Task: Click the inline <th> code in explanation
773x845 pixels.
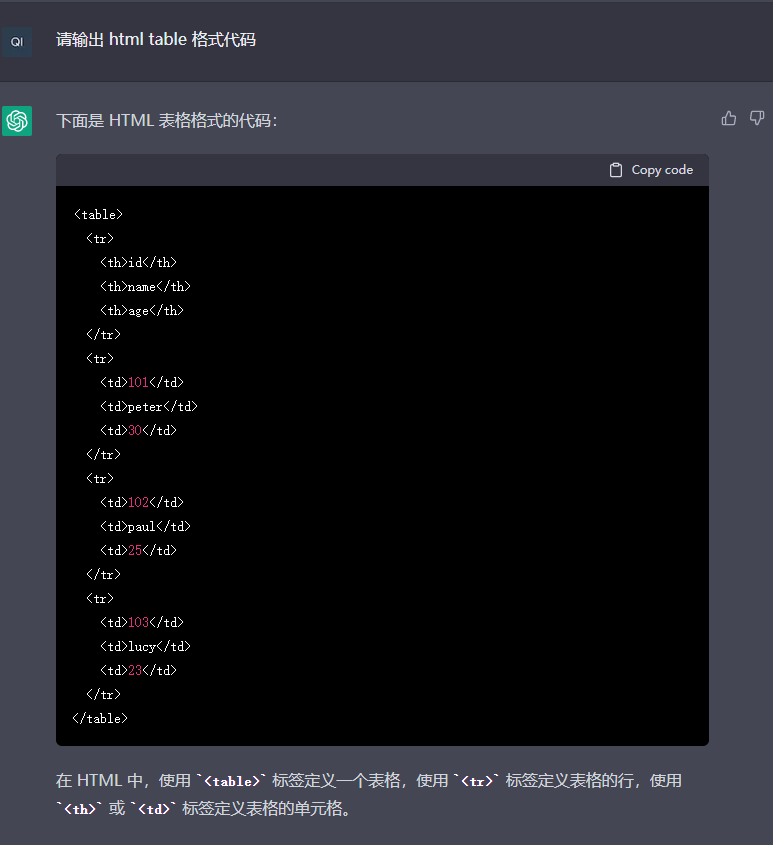Action: [80, 809]
